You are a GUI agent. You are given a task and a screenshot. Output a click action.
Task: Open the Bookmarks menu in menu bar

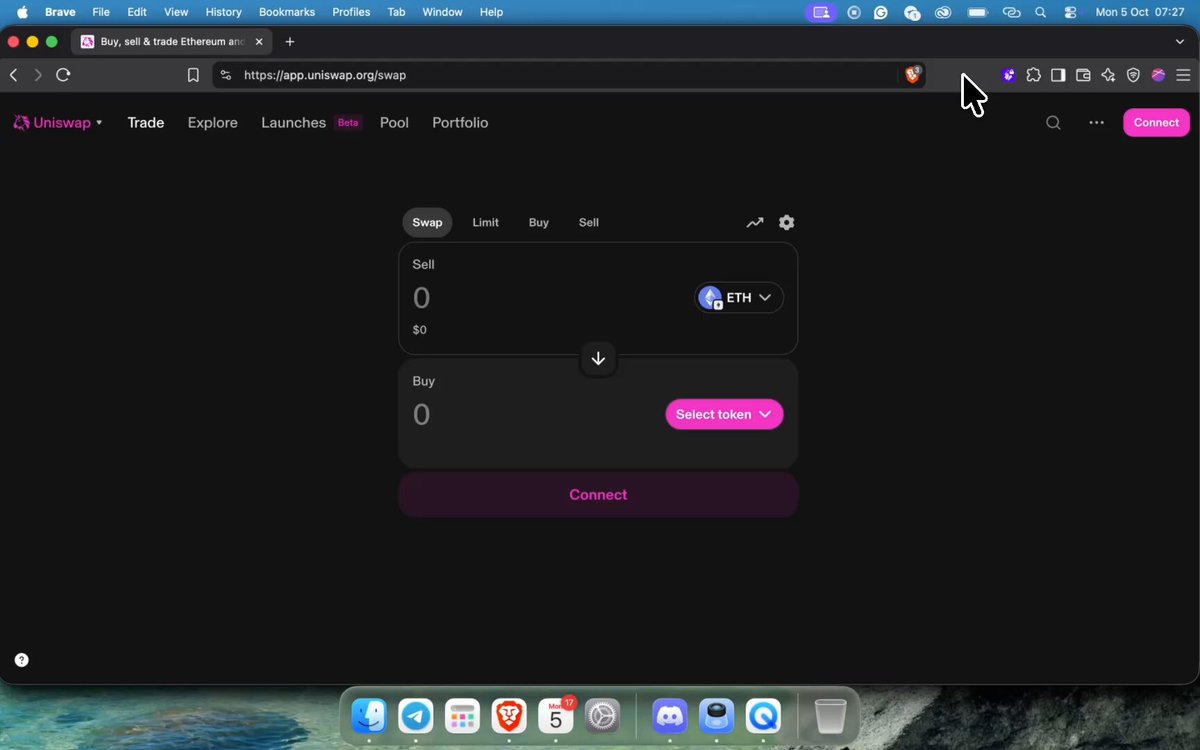[x=287, y=12]
